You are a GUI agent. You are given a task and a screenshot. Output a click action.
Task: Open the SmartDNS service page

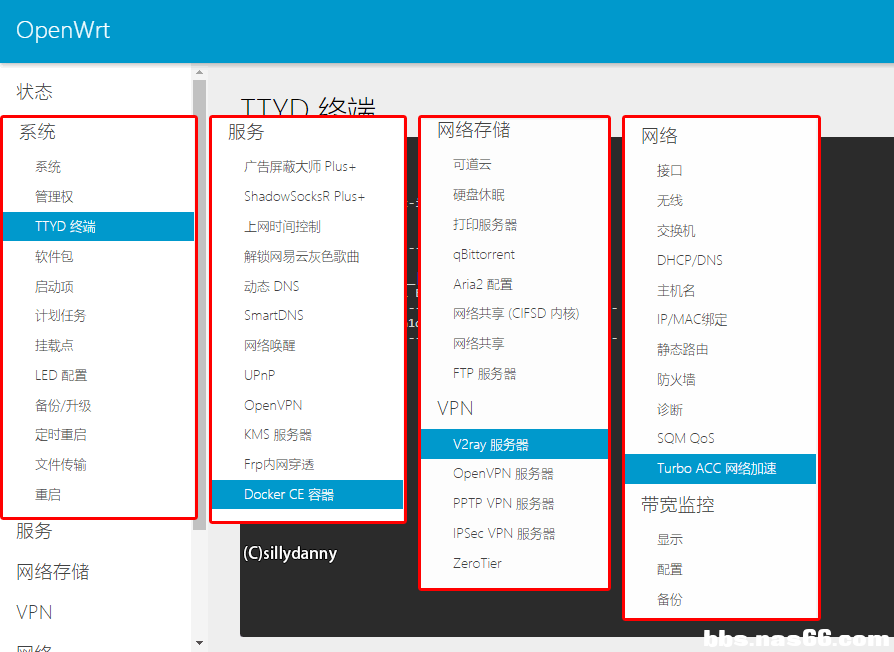click(274, 315)
